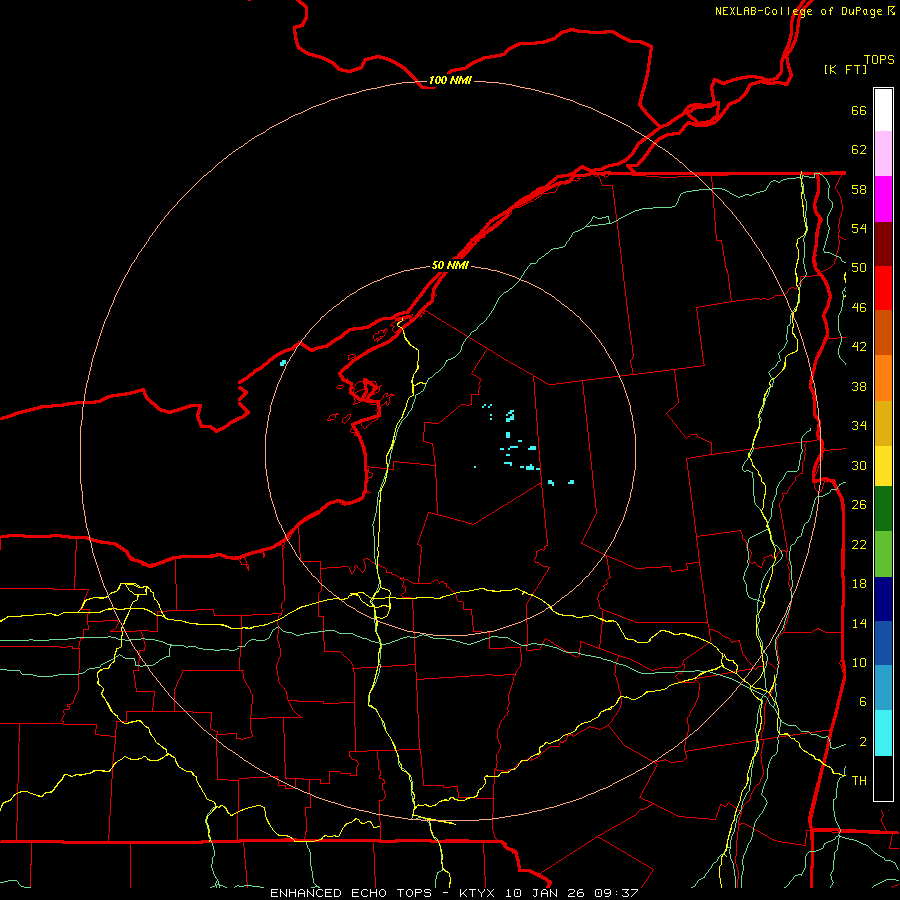Click the 46 scale label
The image size is (900, 900).
(859, 308)
